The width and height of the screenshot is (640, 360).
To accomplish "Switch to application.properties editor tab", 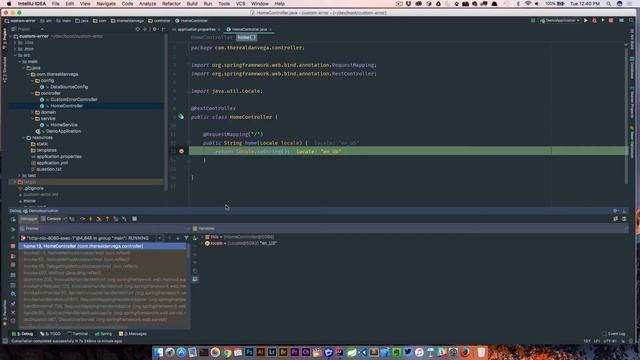I will [x=196, y=29].
